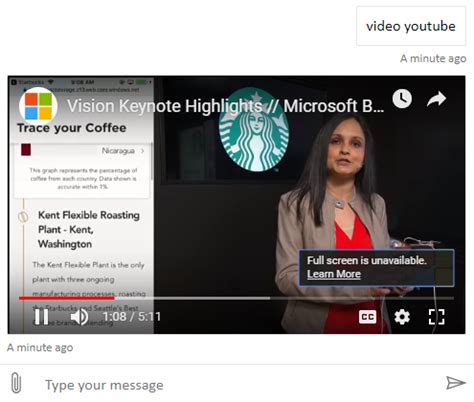Open video settings gear icon
The height and width of the screenshot is (402, 474).
[x=402, y=317]
